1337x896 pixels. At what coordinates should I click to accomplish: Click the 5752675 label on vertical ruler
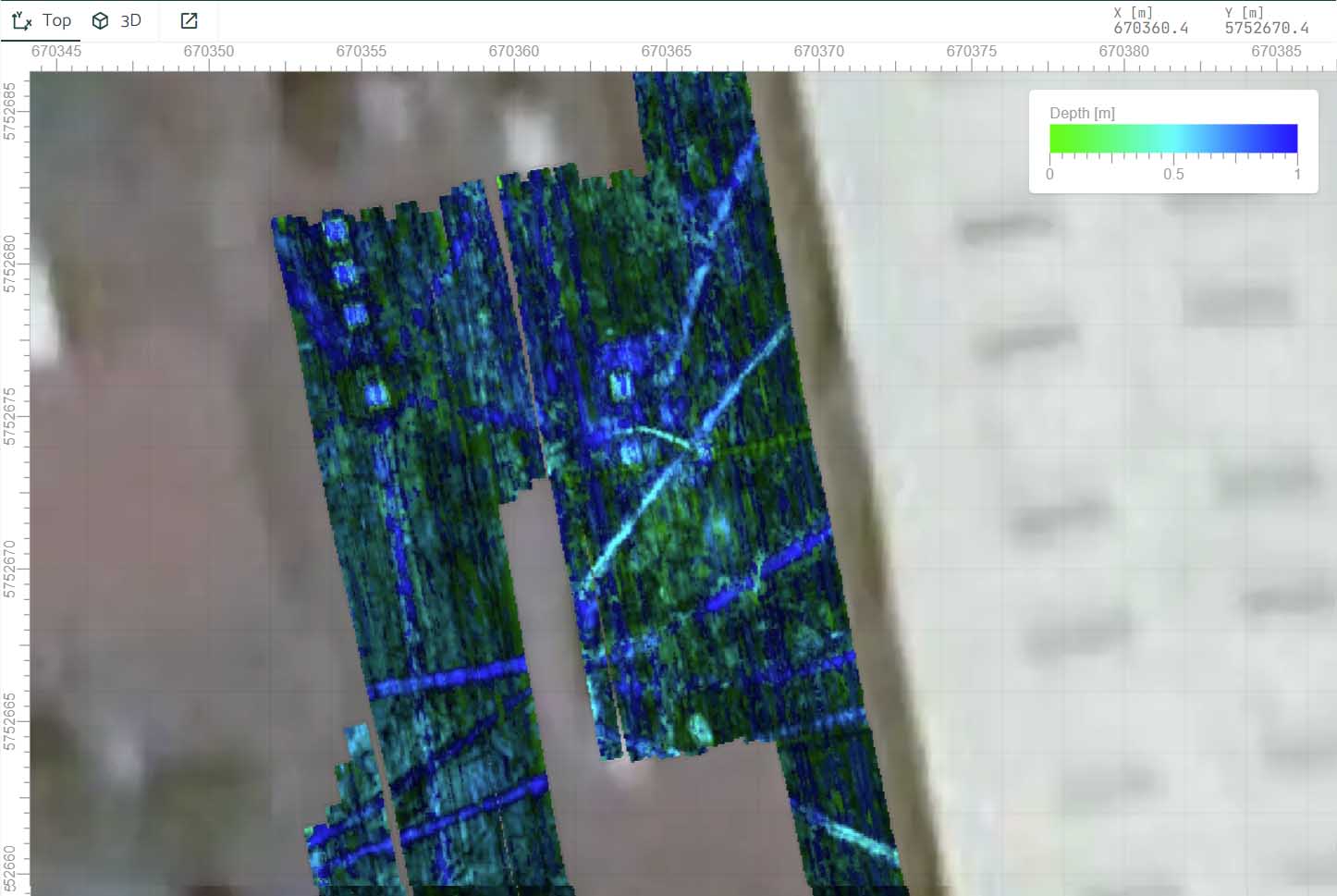click(x=9, y=416)
